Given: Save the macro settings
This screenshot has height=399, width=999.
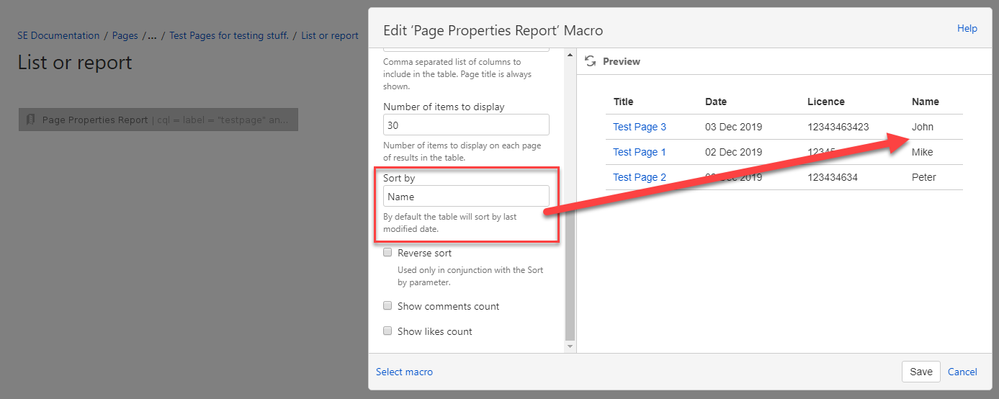Looking at the screenshot, I should click(x=921, y=372).
